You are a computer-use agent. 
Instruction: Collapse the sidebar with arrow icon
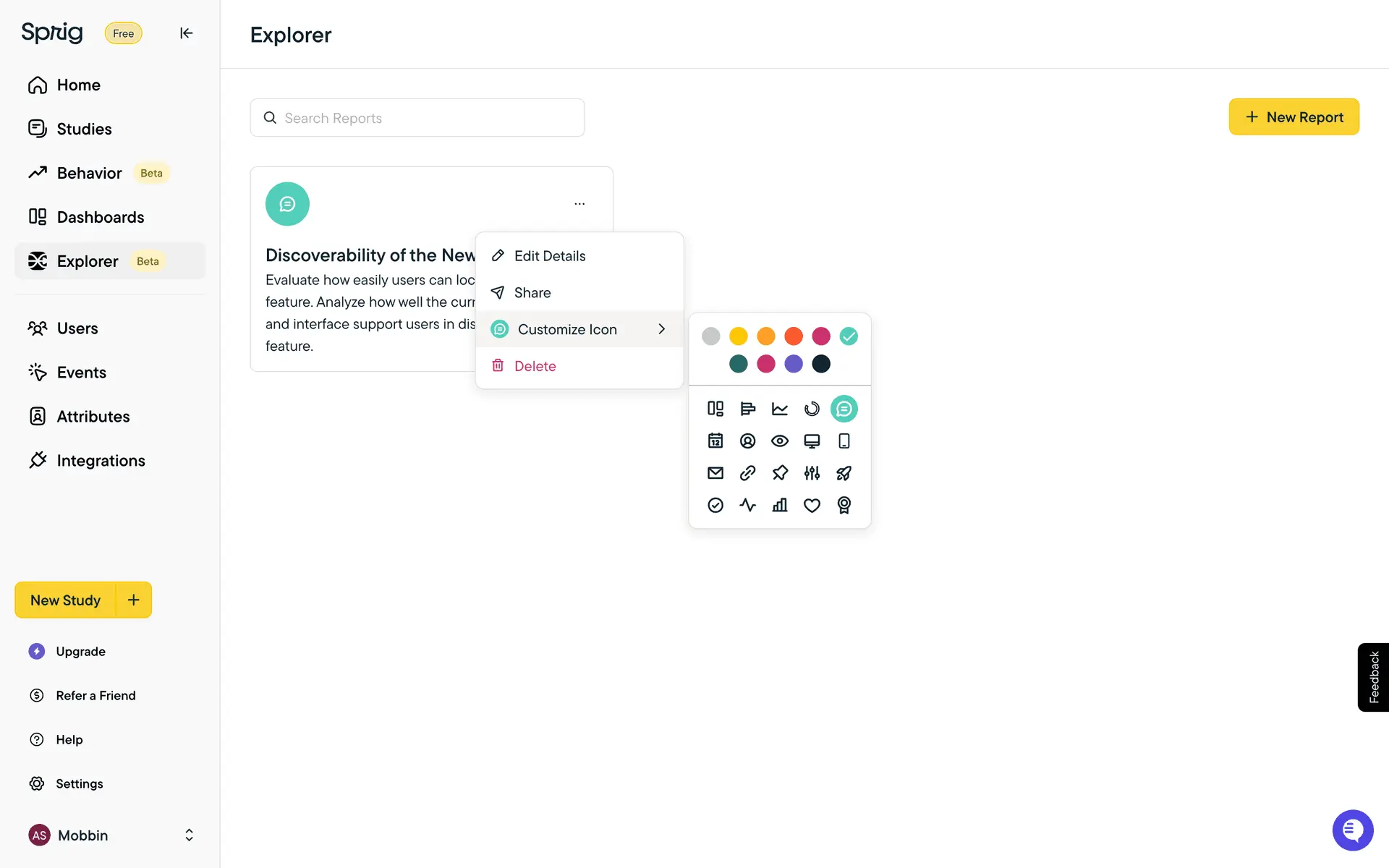coord(186,33)
